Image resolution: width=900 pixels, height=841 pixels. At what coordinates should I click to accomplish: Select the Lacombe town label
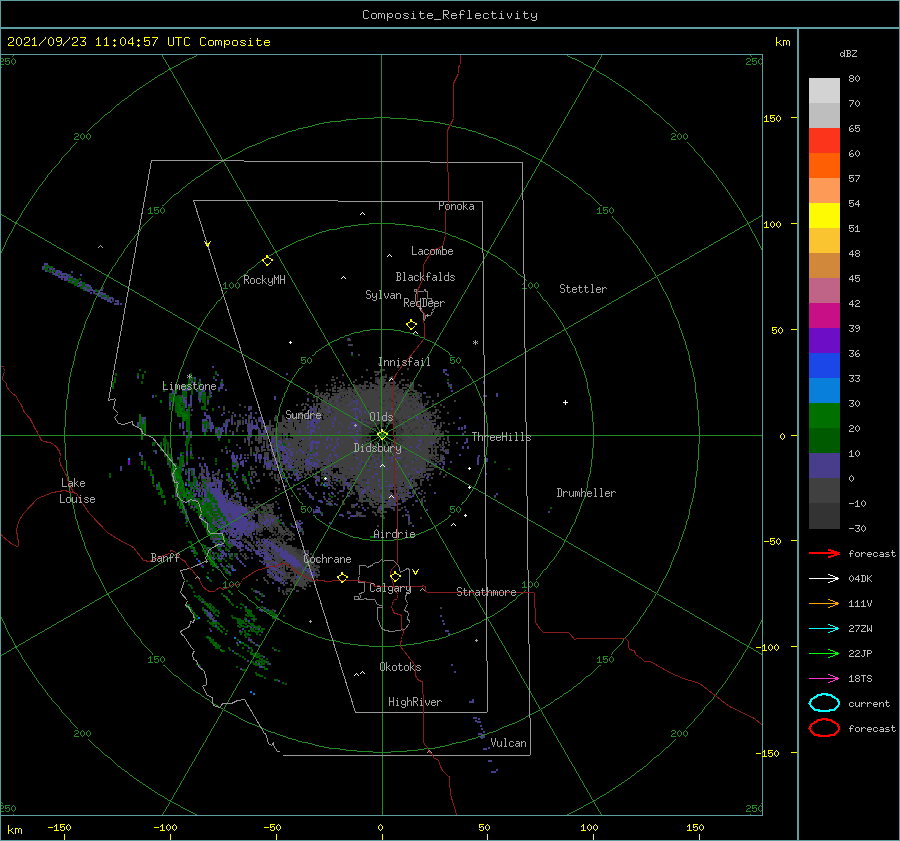pos(432,251)
